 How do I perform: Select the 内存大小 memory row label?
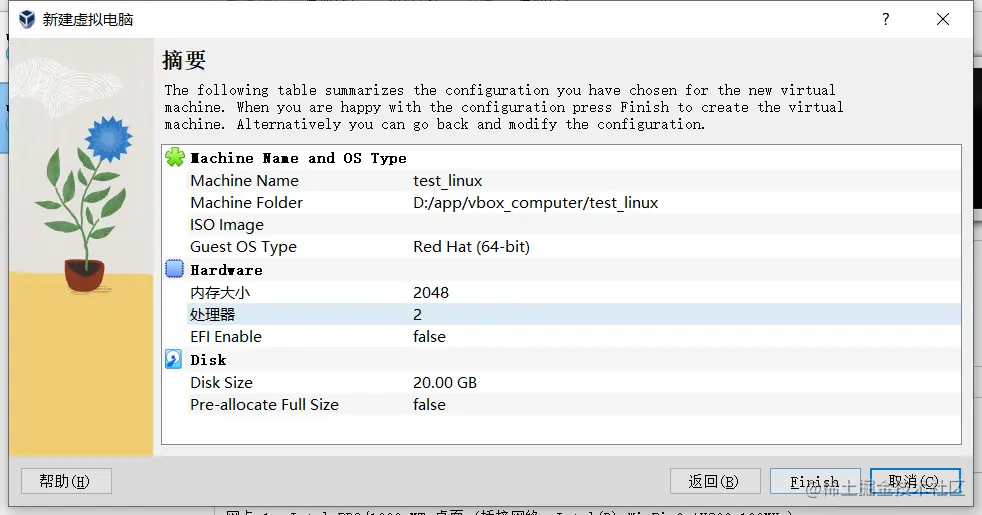tap(220, 293)
